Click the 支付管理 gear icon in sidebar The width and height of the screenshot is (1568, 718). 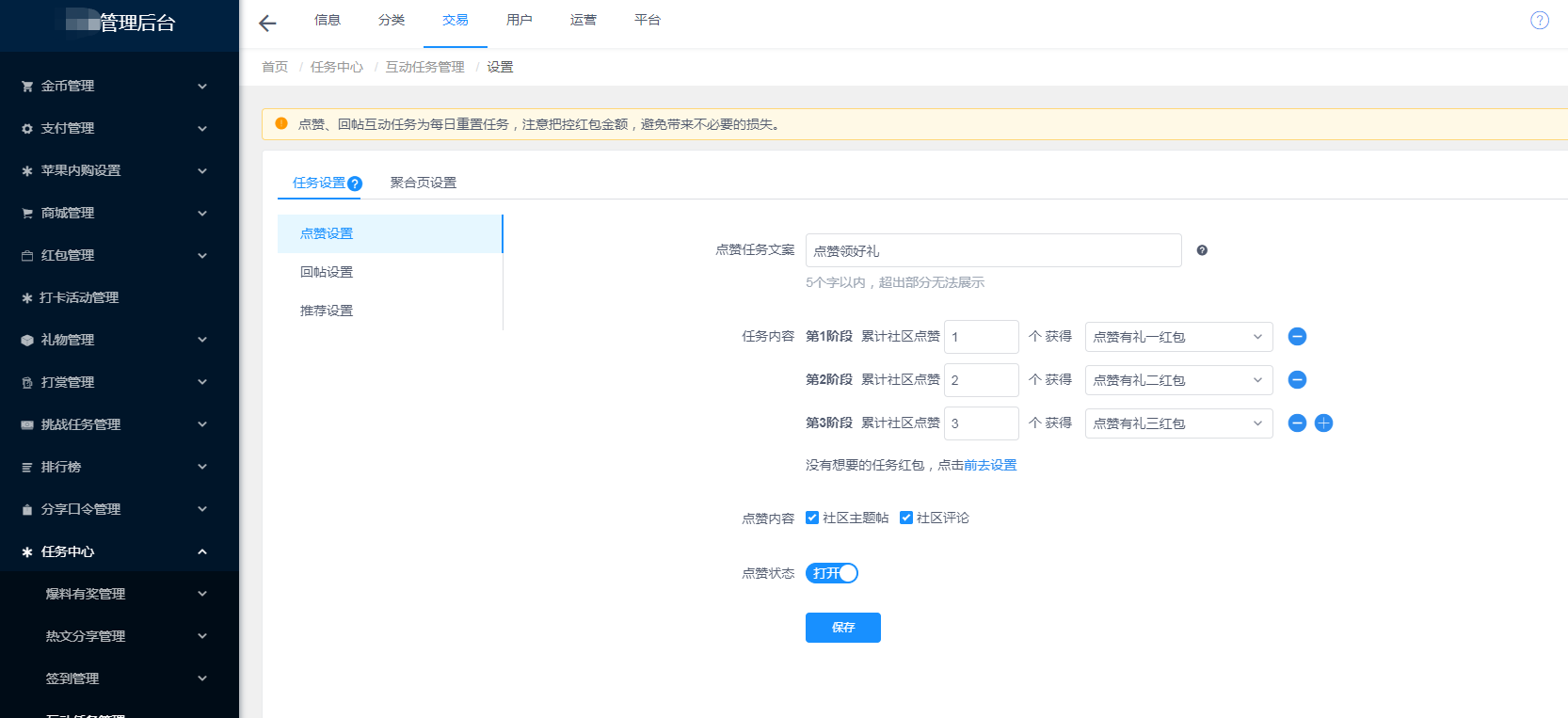pos(27,128)
